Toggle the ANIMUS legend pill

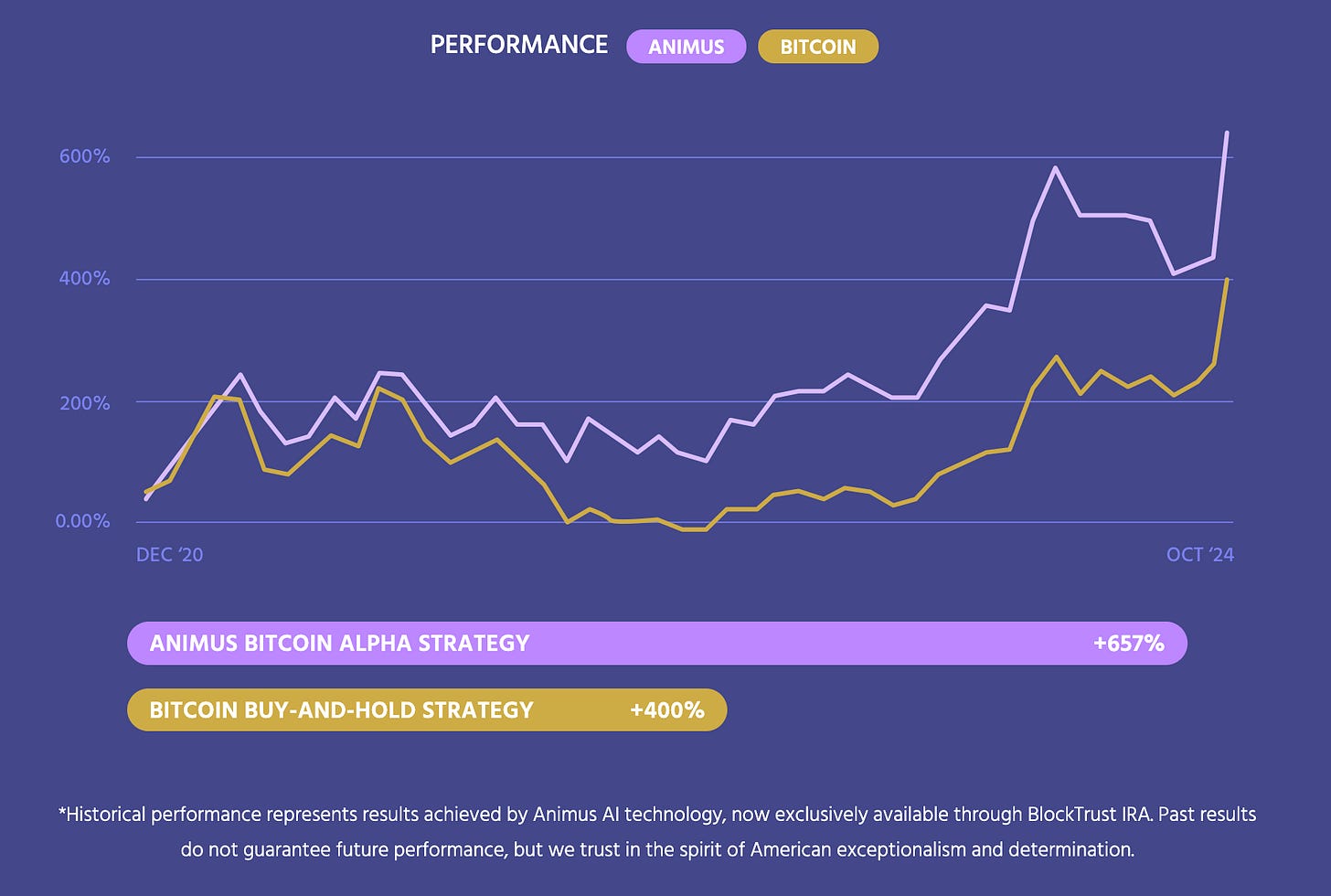tap(686, 47)
